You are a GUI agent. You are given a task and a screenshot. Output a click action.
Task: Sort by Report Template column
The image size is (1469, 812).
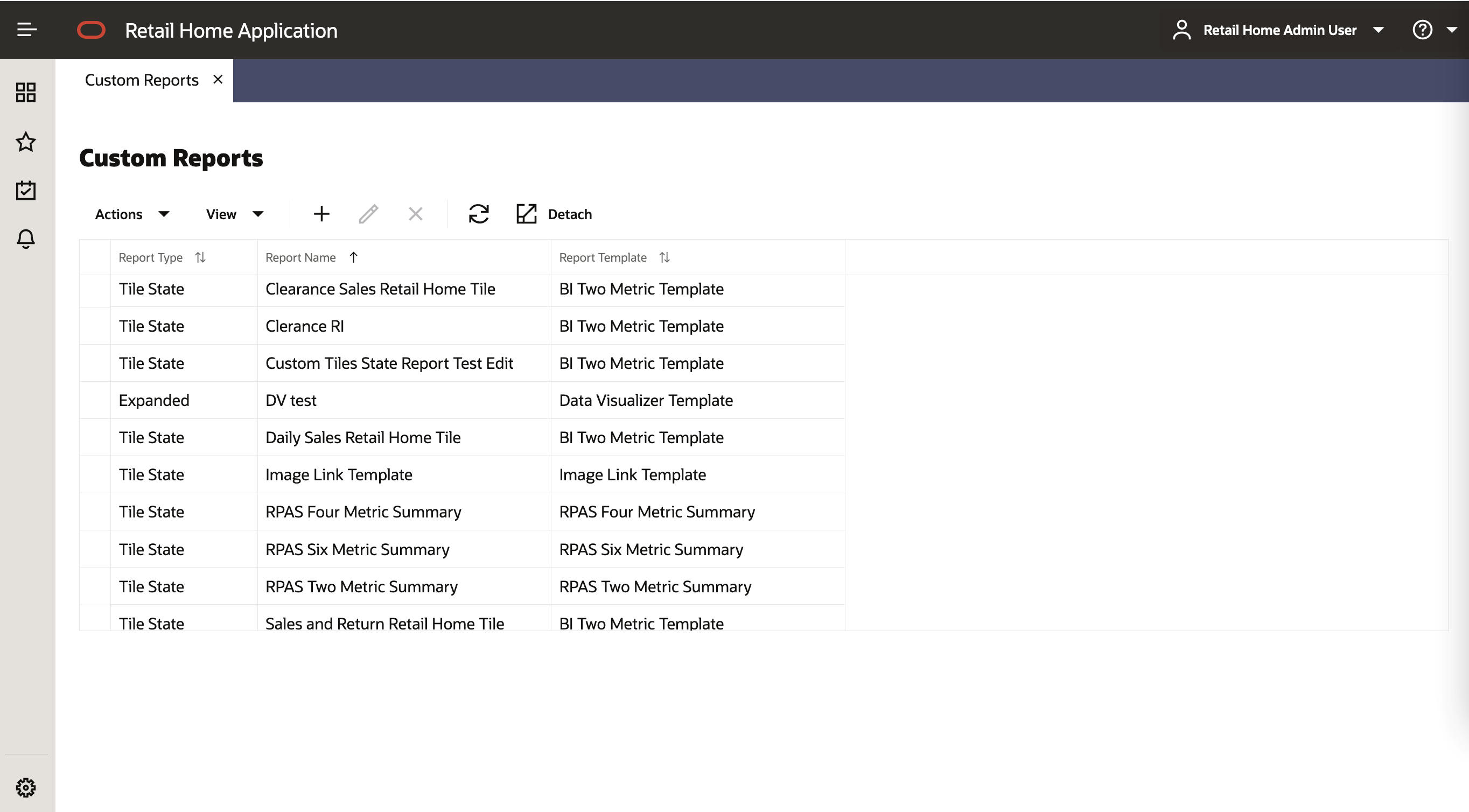click(664, 258)
